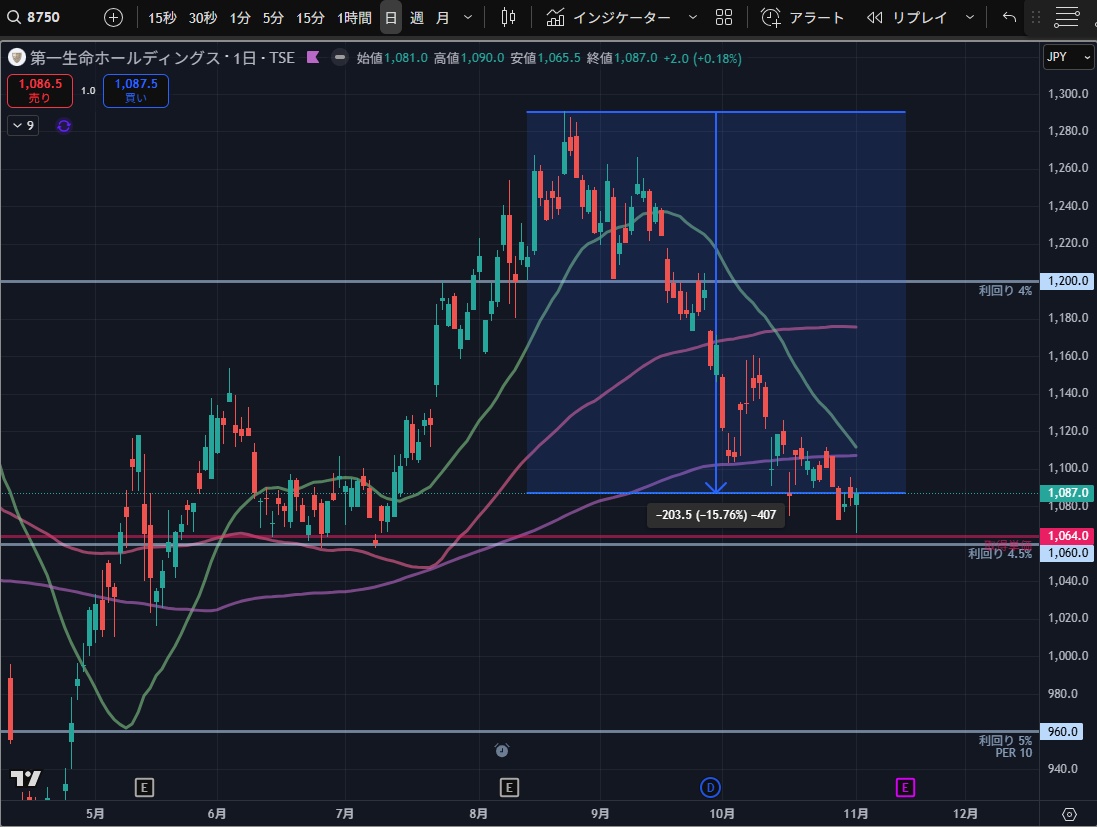
Task: Select the 1分 interval
Action: 240,17
